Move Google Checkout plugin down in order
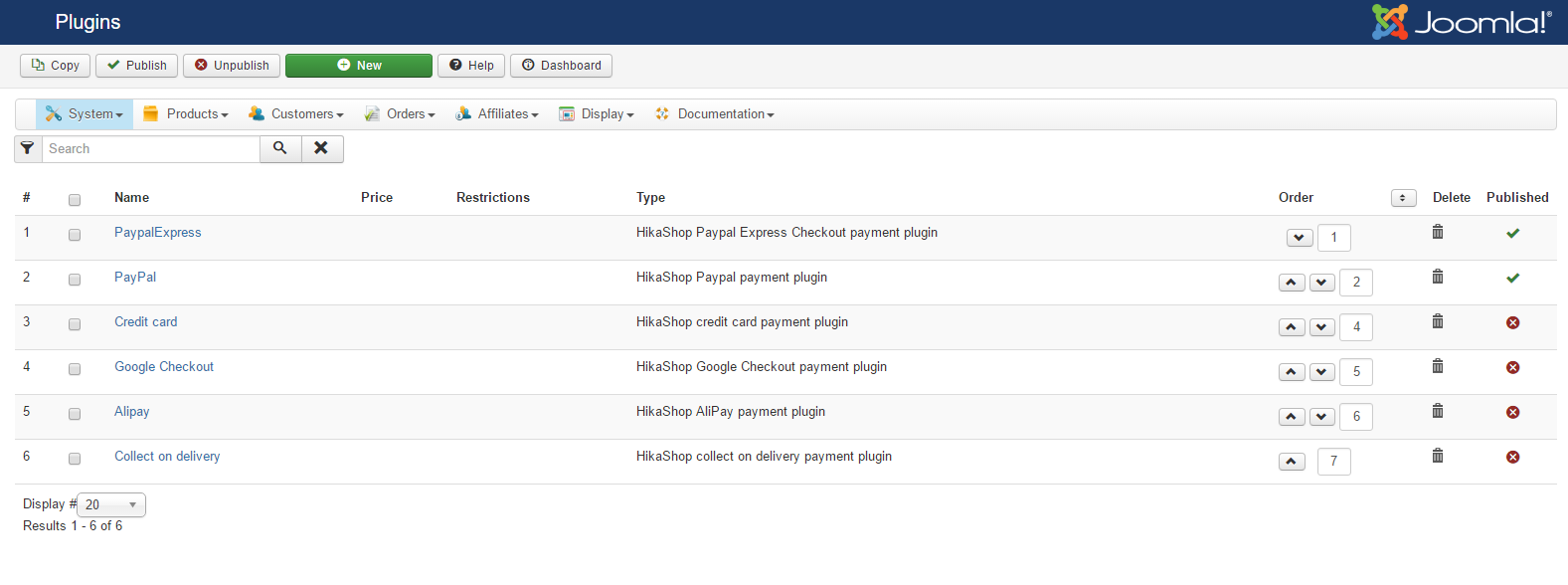 (1321, 372)
